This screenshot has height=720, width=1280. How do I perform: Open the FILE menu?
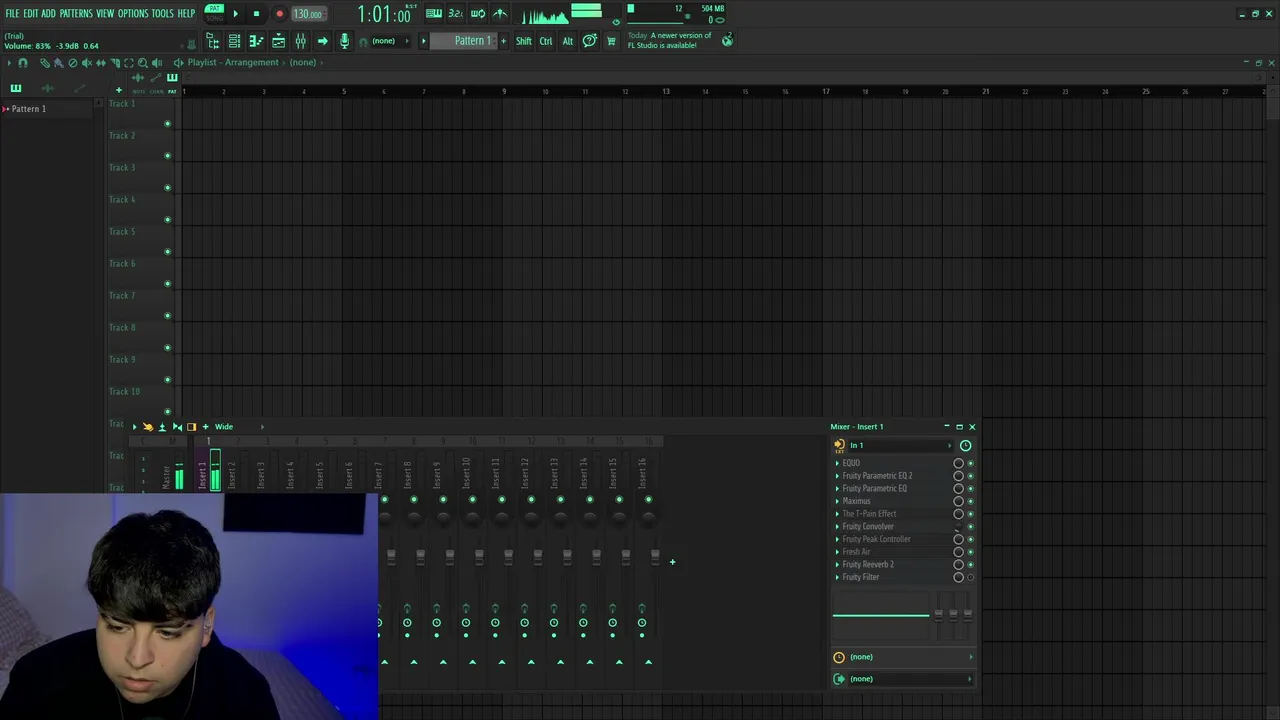12,13
